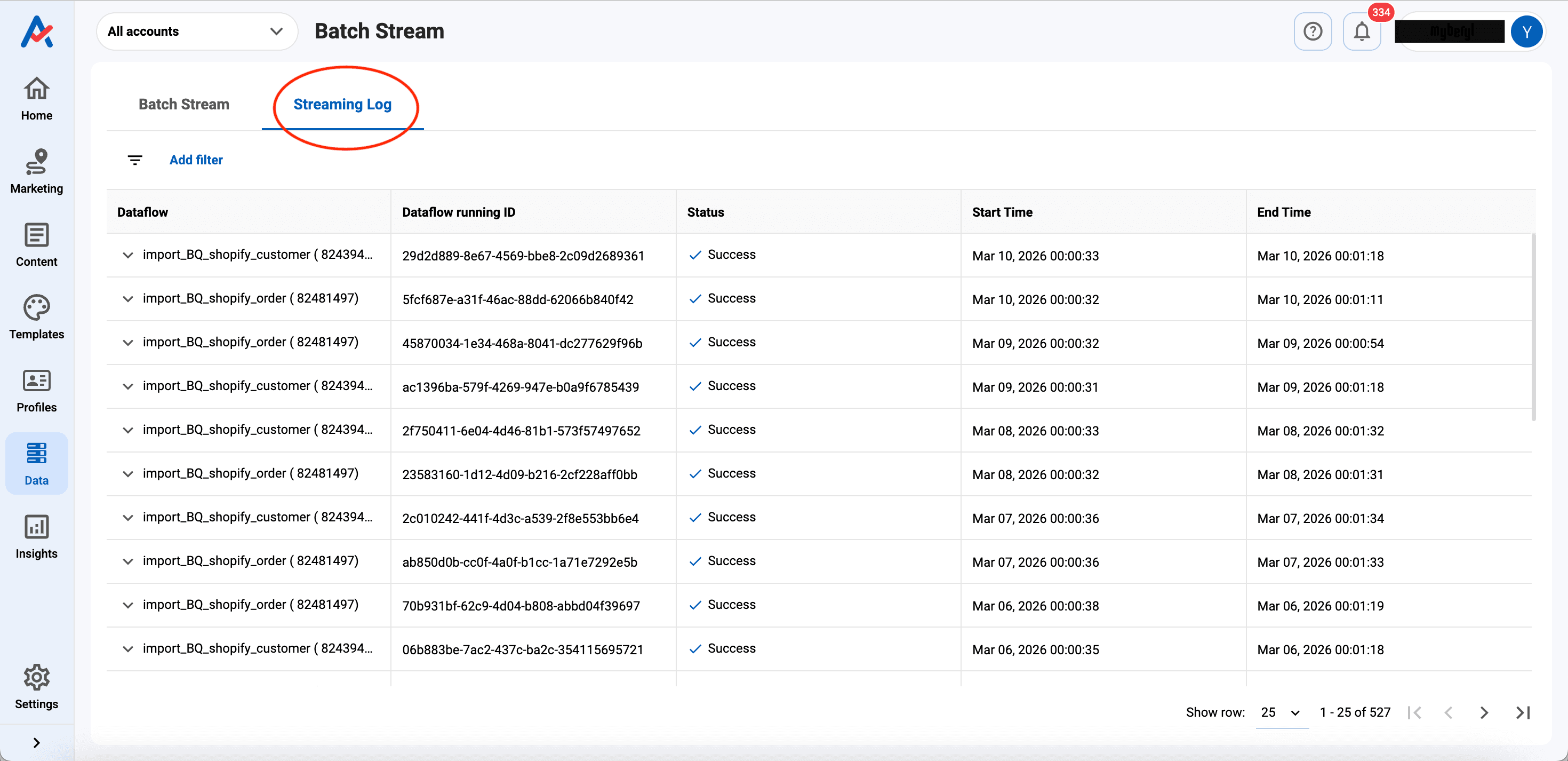
Task: Open the Show row count dropdown
Action: point(1280,712)
